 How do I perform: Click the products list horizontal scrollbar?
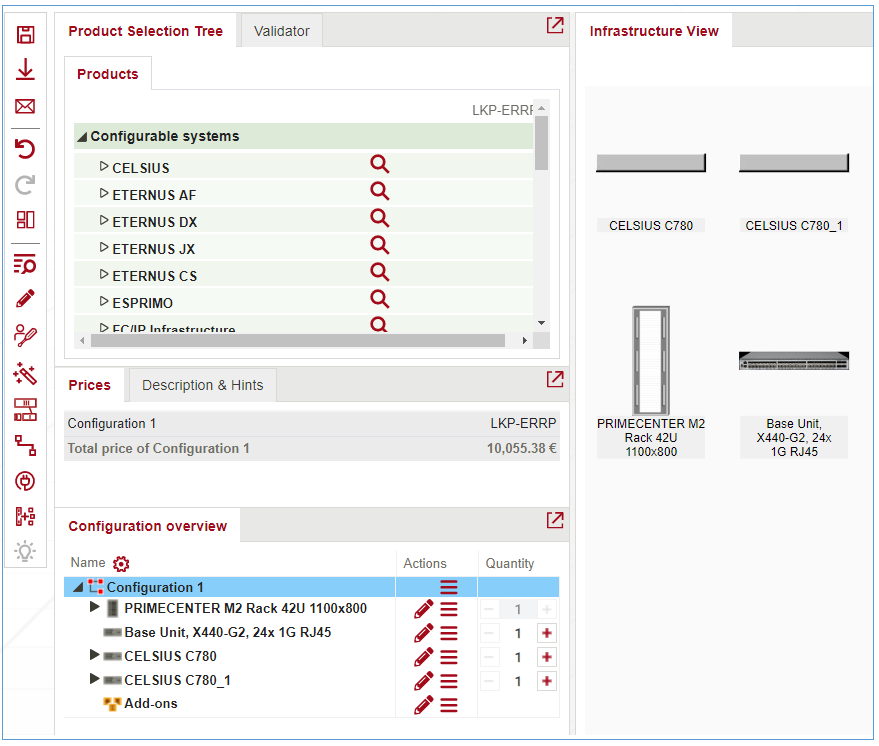[x=298, y=340]
